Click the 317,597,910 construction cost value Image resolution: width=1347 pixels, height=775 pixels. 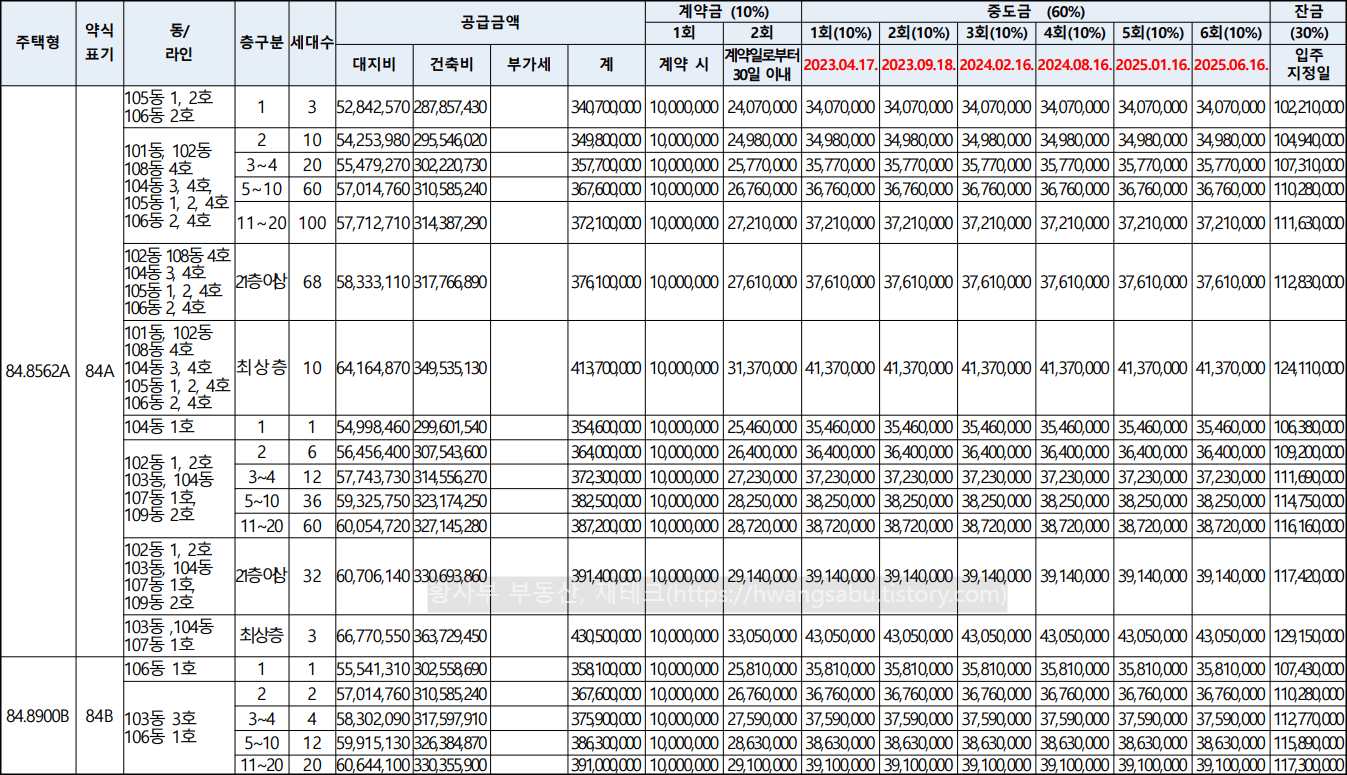[x=451, y=718]
